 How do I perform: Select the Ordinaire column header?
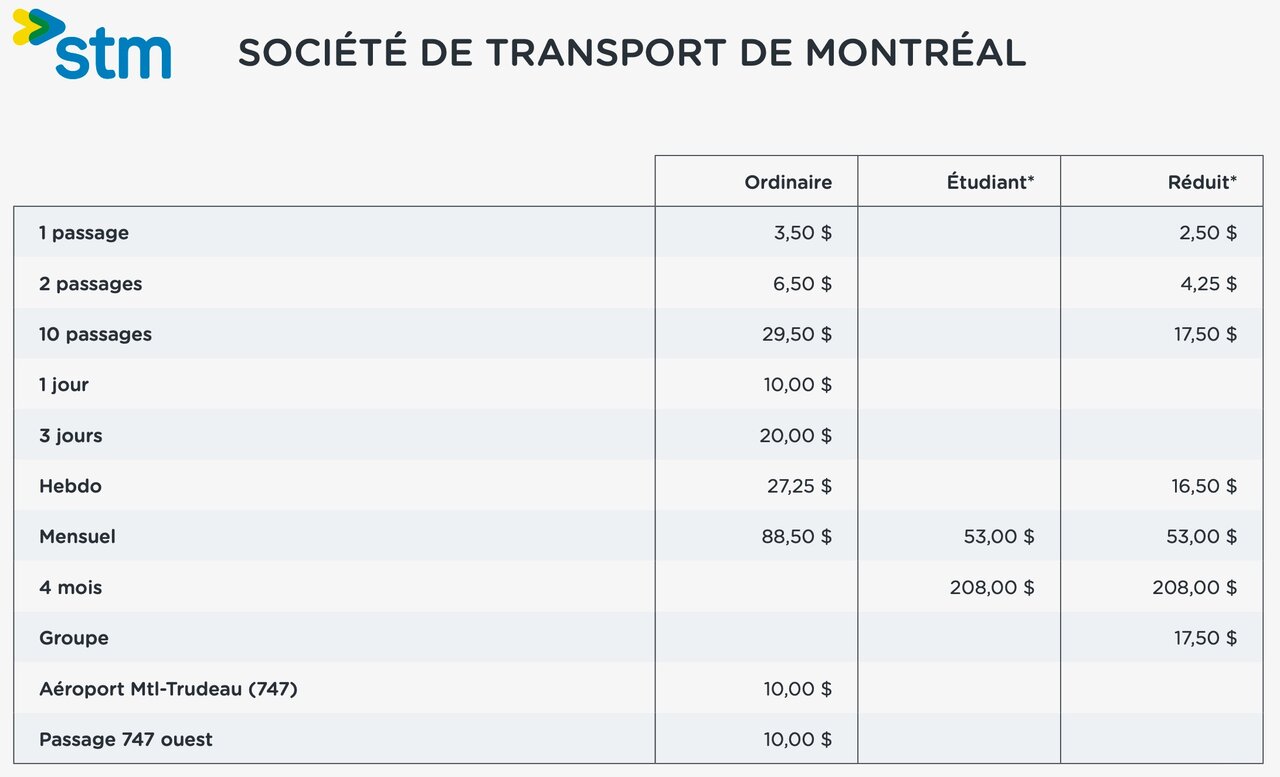[788, 182]
